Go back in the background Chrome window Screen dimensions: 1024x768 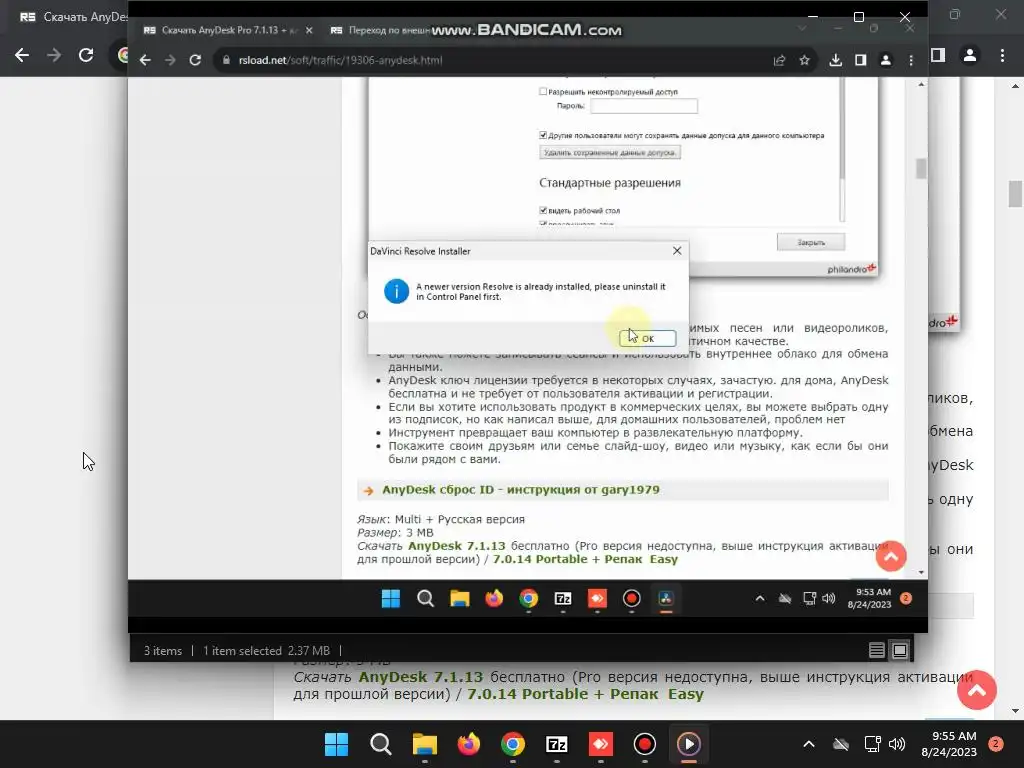(22, 55)
